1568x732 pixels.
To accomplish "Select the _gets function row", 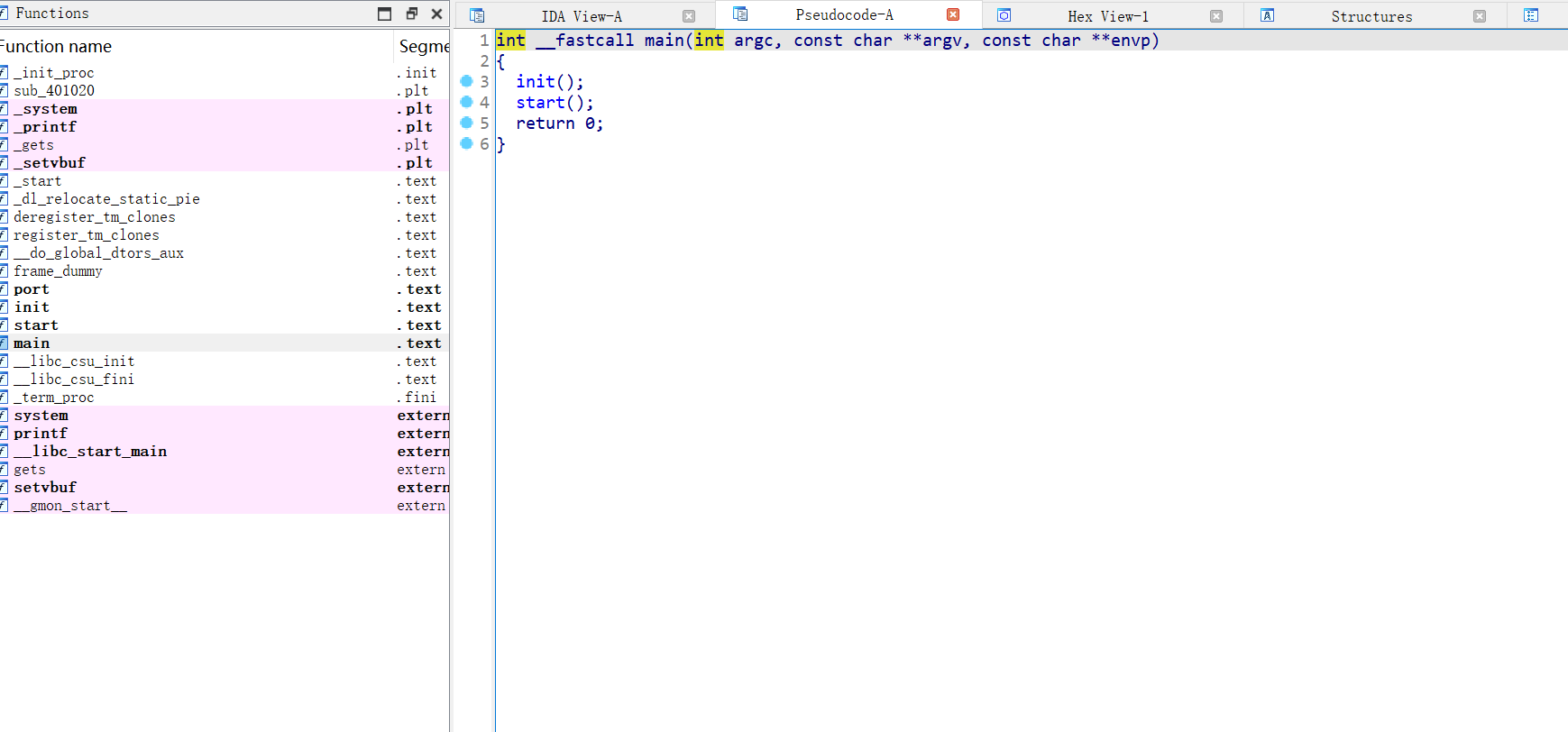I will tap(225, 144).
